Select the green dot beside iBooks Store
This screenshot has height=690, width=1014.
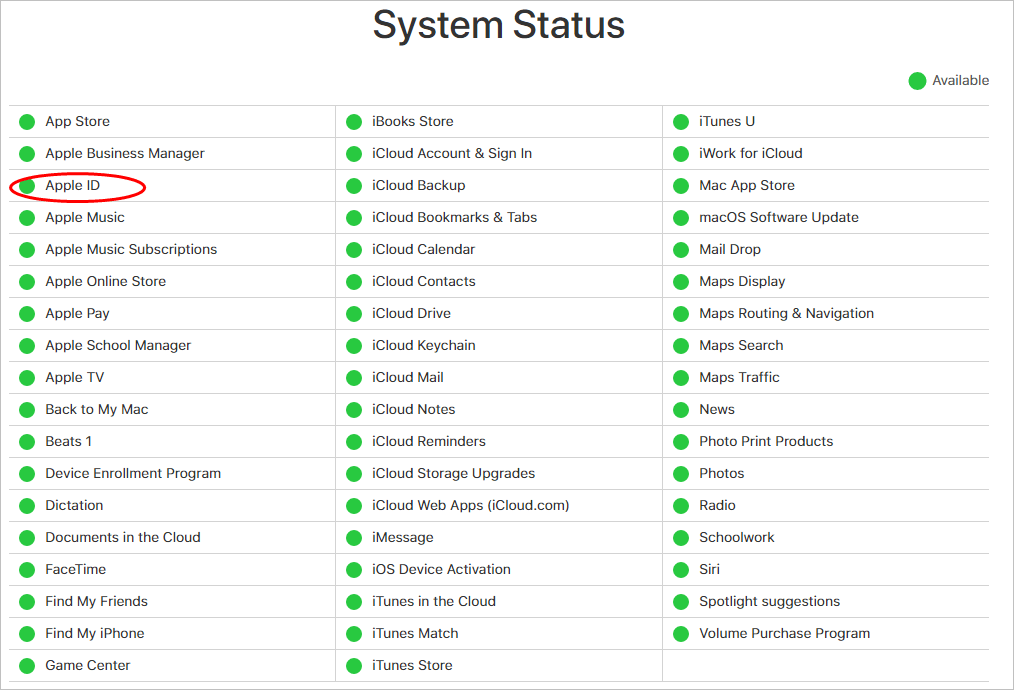pos(354,122)
